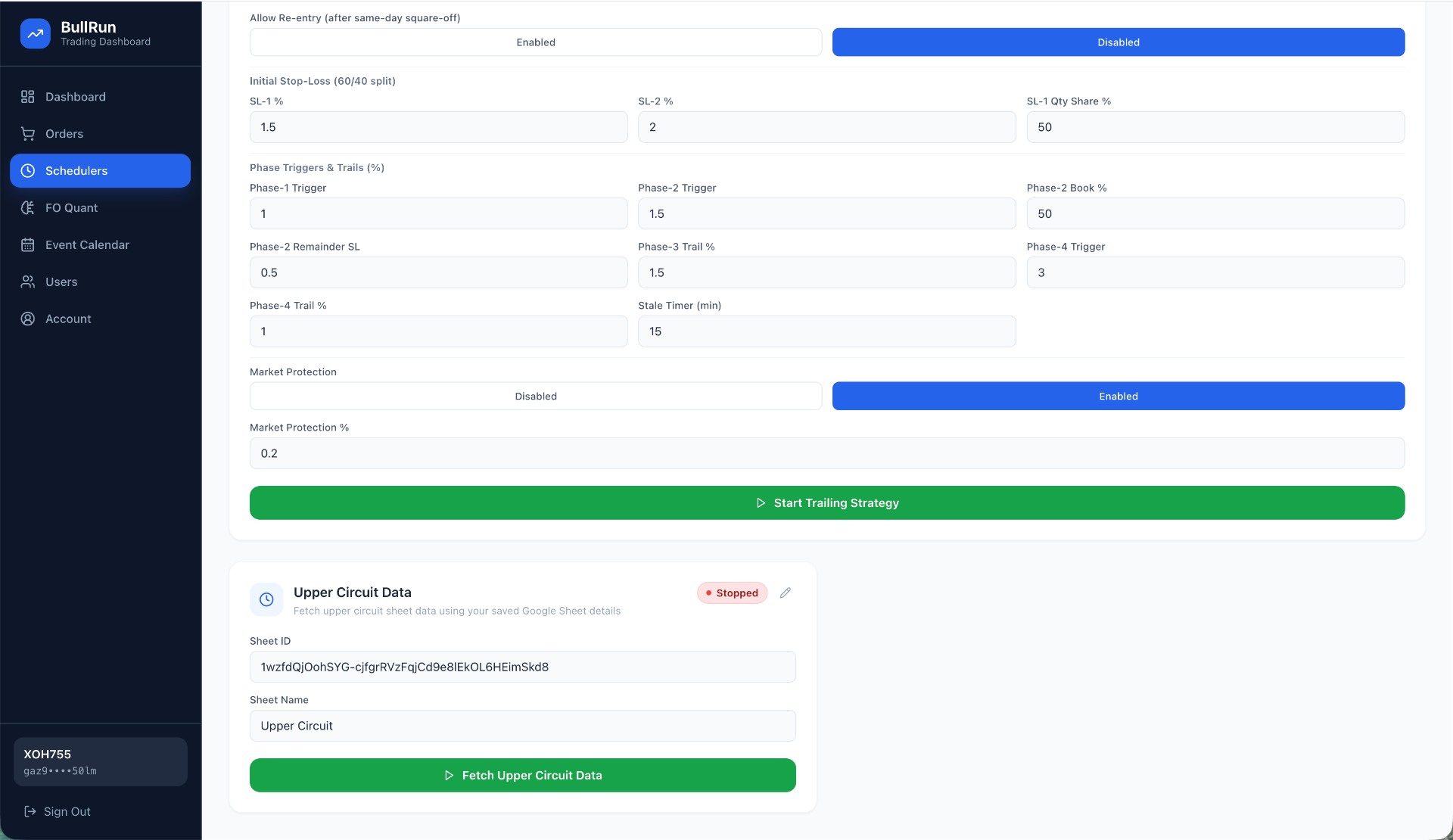Start the Trailing Strategy

click(x=827, y=503)
